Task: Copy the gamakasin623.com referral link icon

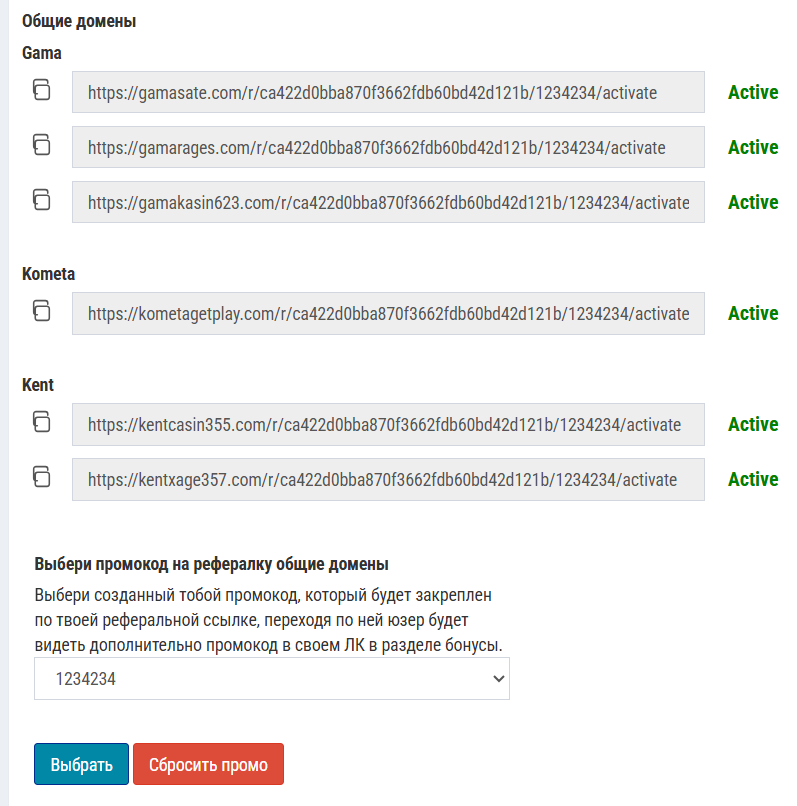Action: pos(40,200)
